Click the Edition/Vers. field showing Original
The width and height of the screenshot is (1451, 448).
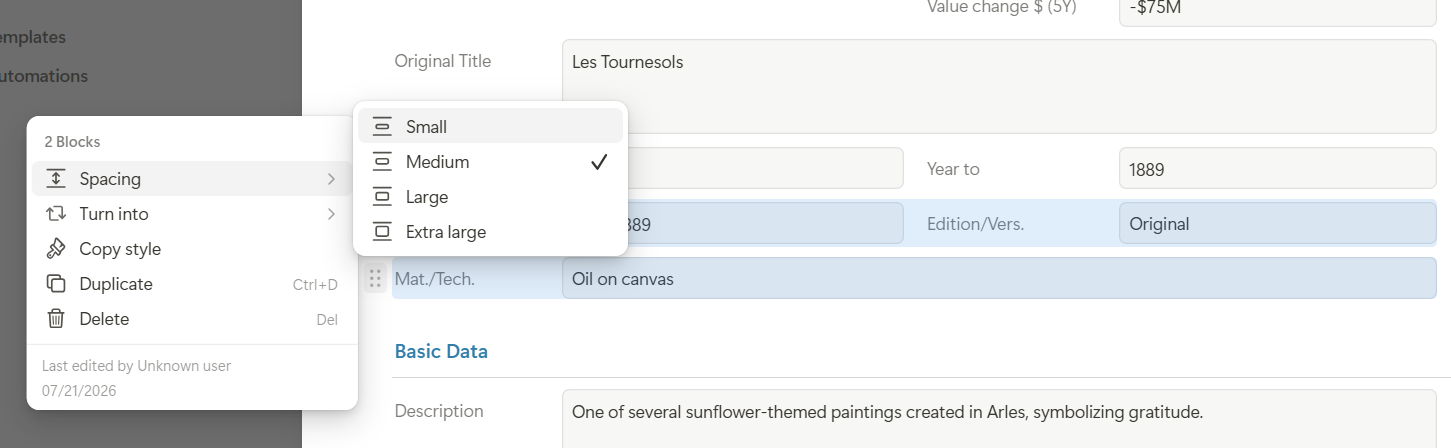coord(1278,224)
